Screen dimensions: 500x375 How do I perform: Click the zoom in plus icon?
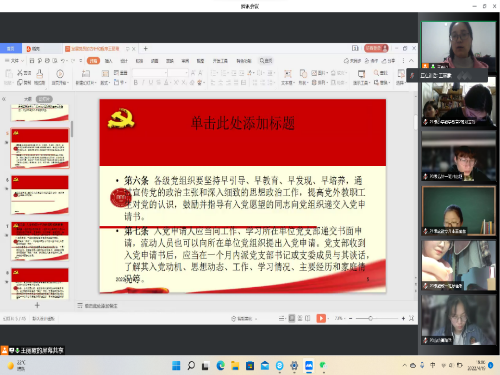click(403, 318)
